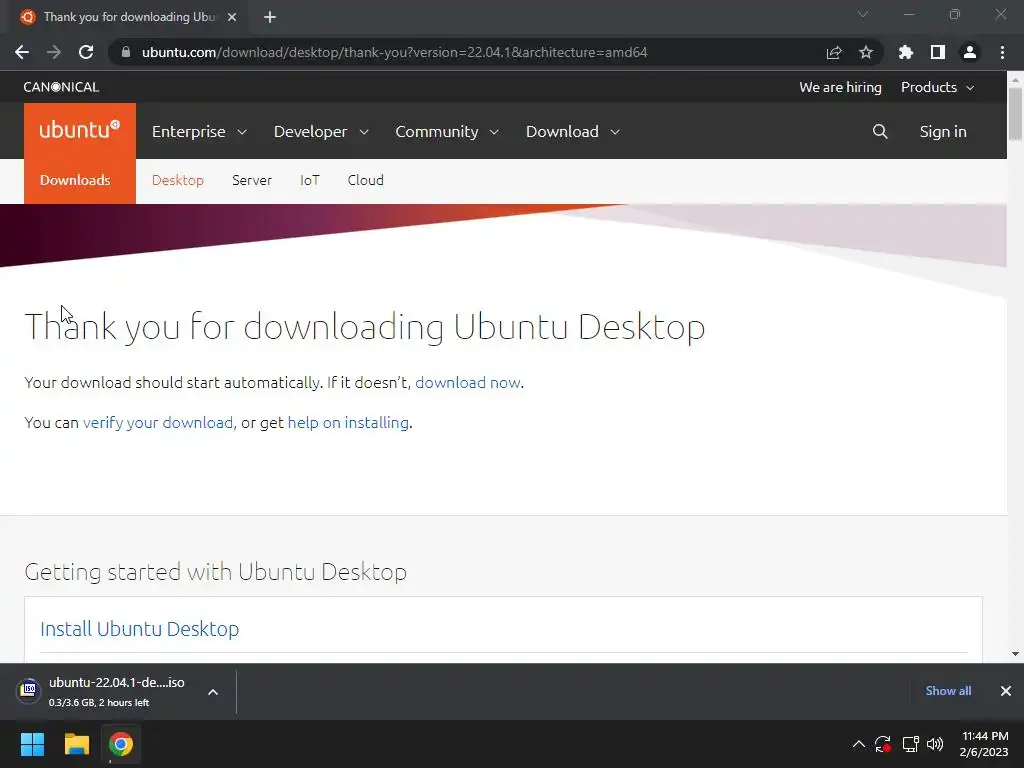Image resolution: width=1024 pixels, height=768 pixels.
Task: Open the 'We are hiring' link
Action: coord(840,87)
